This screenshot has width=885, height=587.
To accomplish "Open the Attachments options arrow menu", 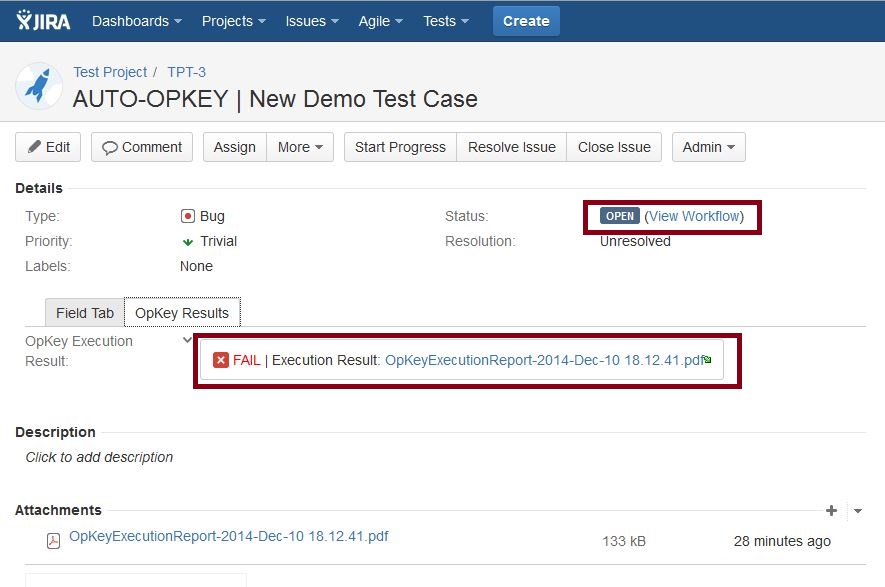I will 858,511.
